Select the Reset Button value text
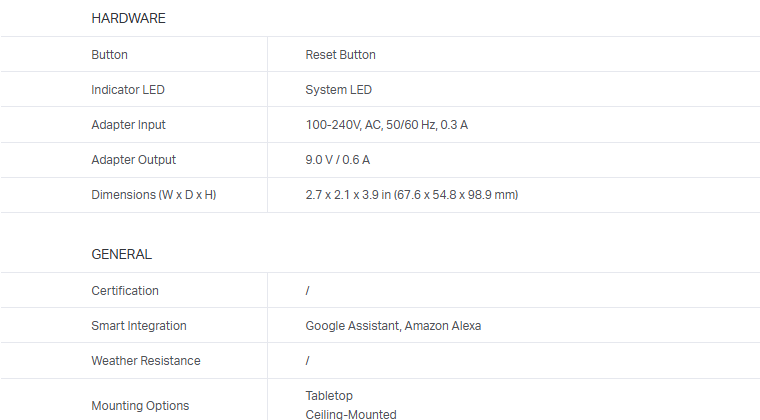 click(x=340, y=55)
